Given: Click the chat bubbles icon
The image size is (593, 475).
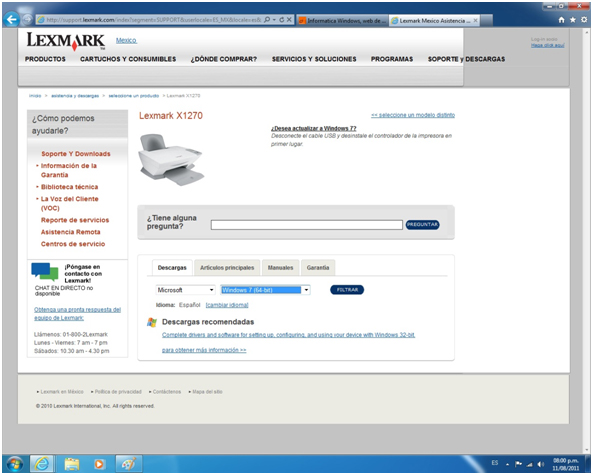Looking at the screenshot, I should pos(45,271).
